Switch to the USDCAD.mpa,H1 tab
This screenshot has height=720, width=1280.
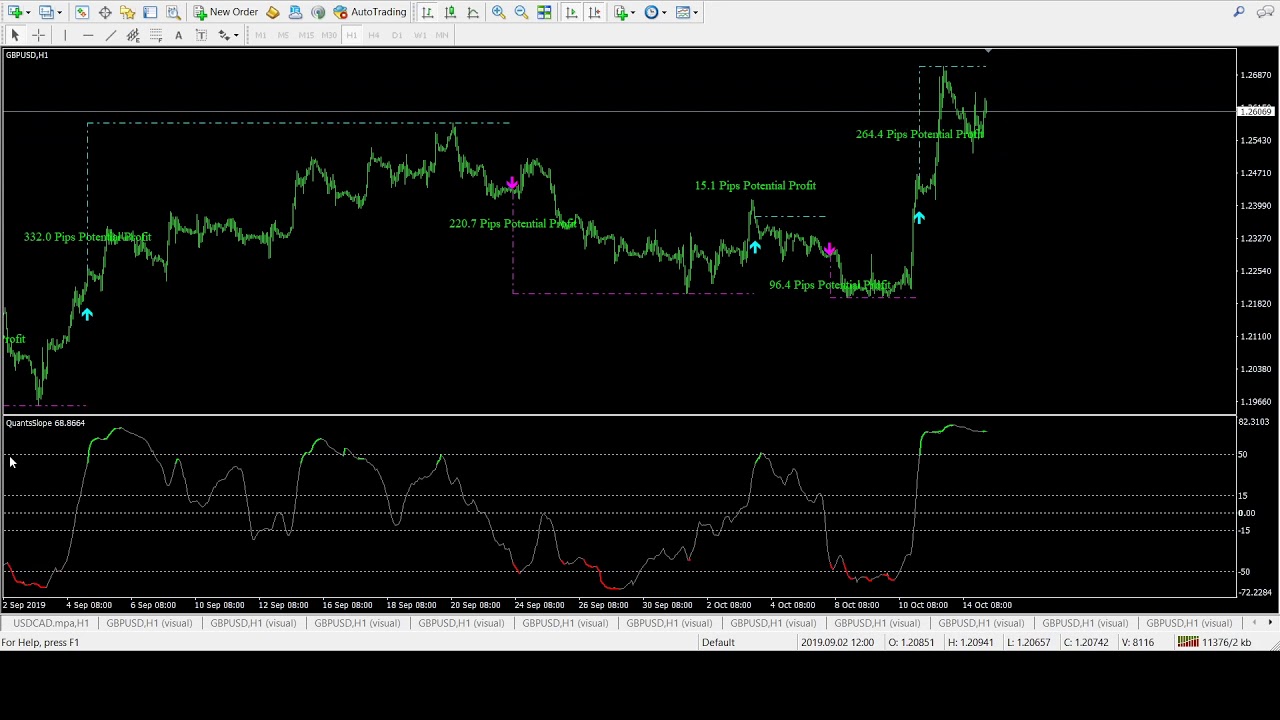click(50, 623)
